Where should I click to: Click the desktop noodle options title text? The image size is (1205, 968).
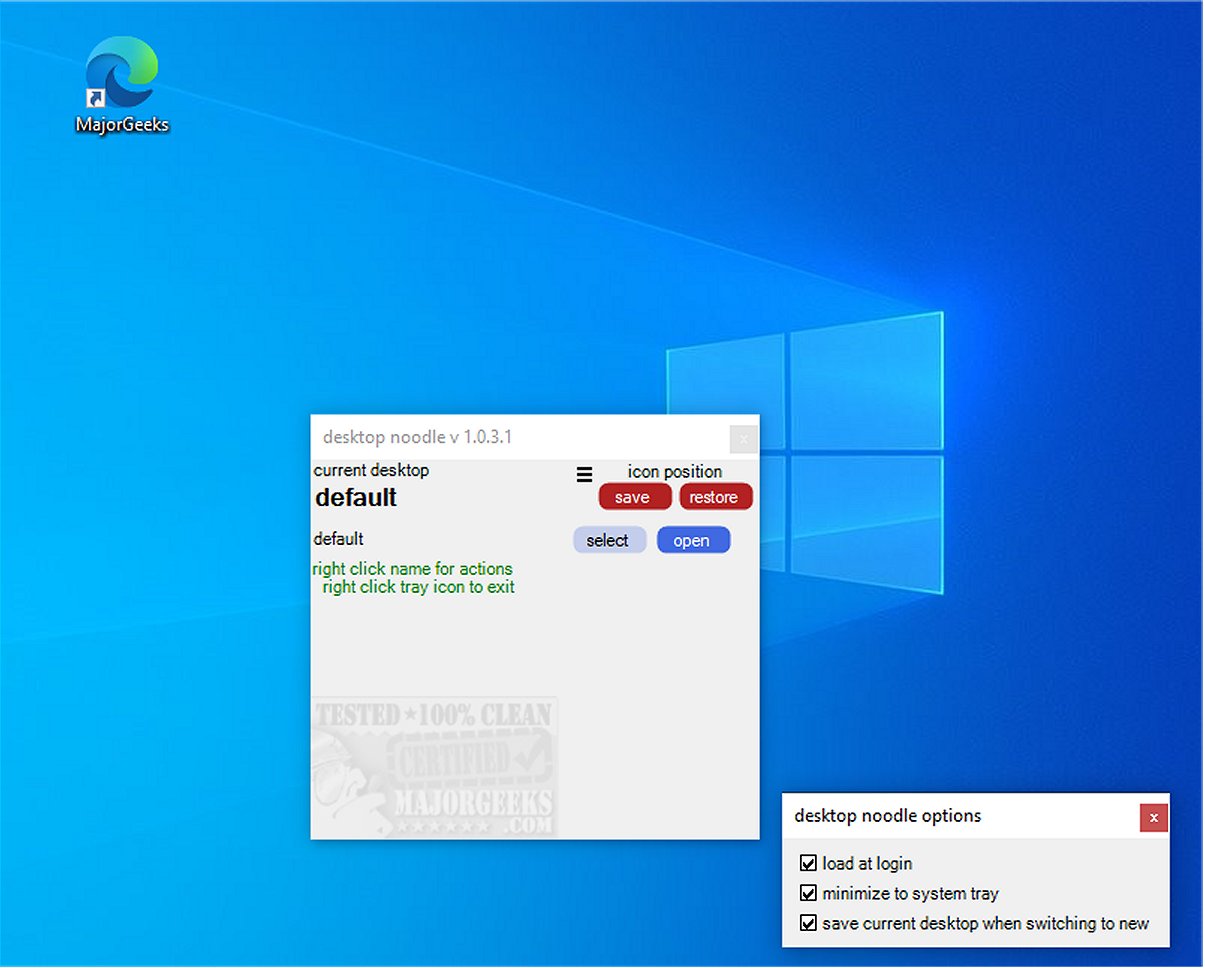[x=888, y=816]
